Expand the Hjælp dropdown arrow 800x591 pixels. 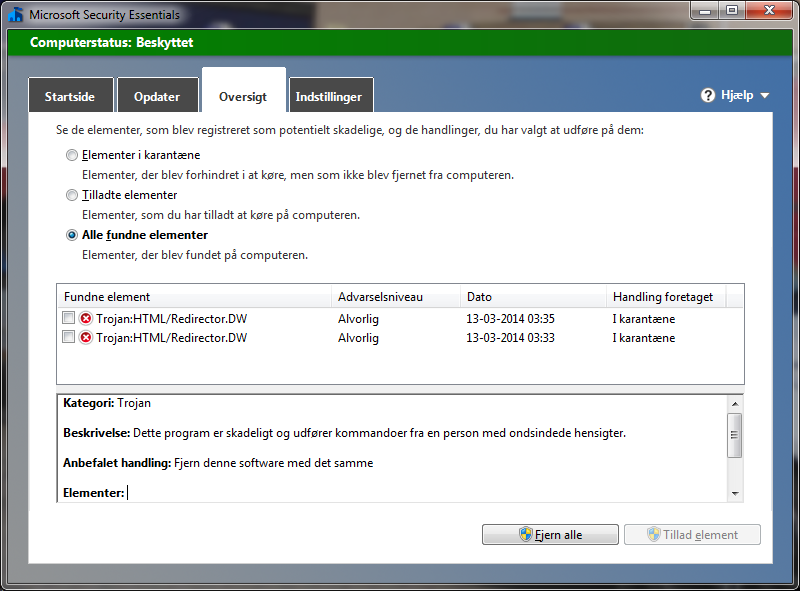pyautogui.click(x=764, y=96)
